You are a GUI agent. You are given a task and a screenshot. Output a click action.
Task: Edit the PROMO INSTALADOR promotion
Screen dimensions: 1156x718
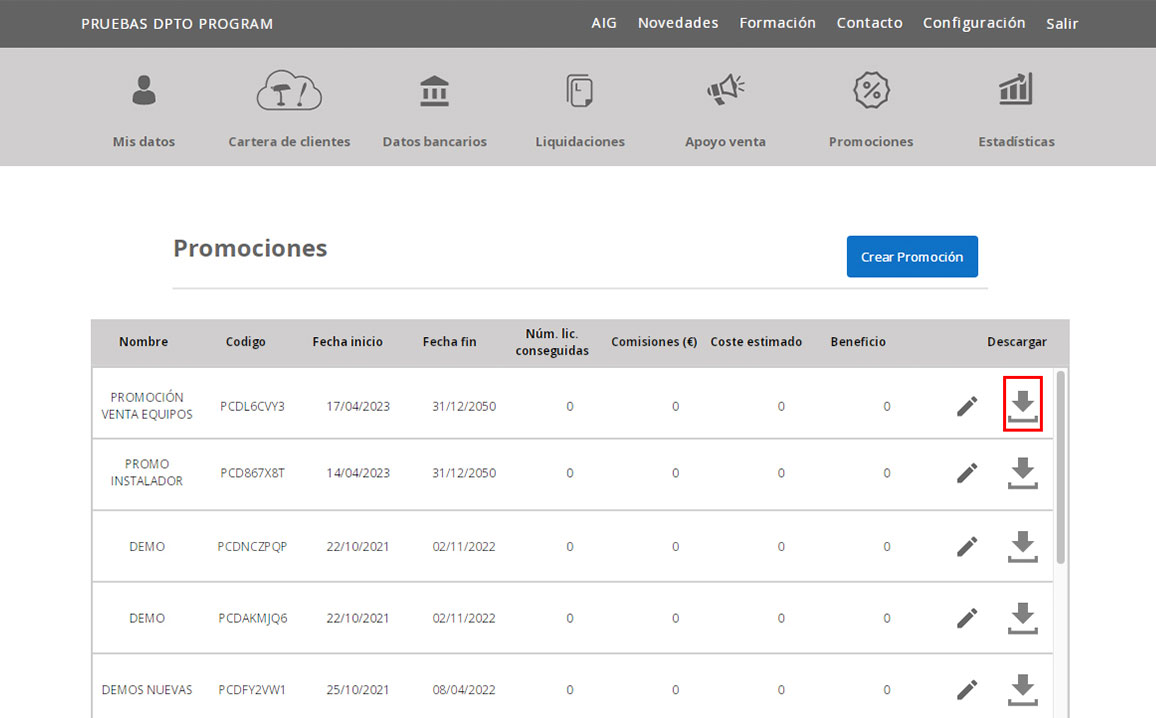(966, 473)
